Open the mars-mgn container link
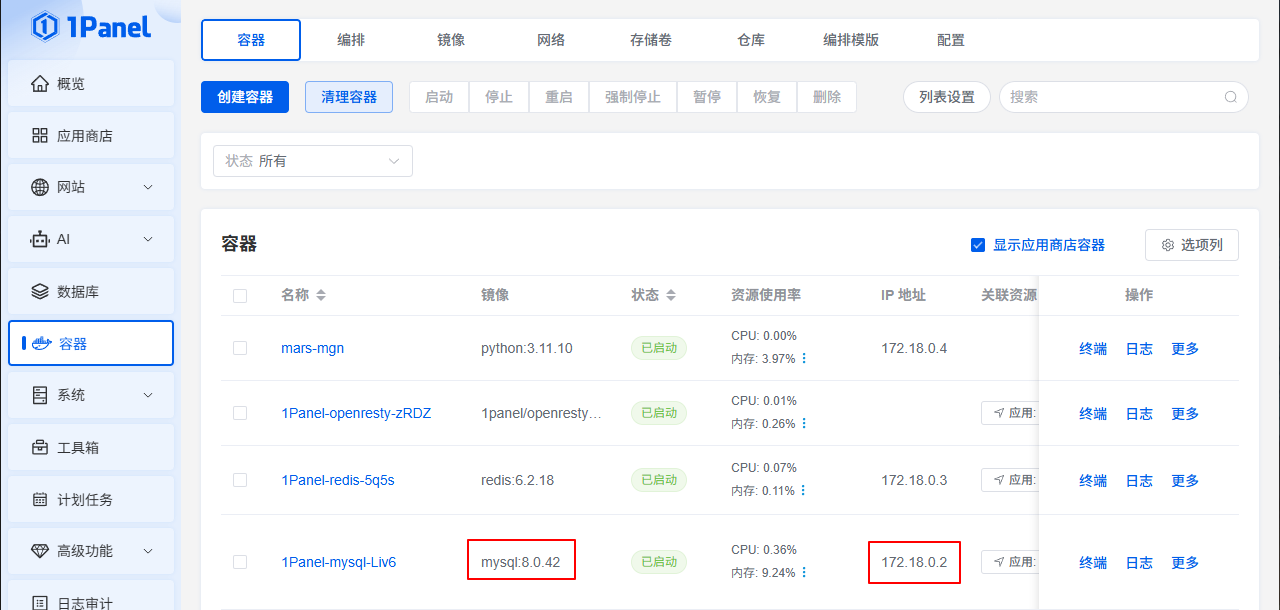This screenshot has height=610, width=1280. click(x=313, y=348)
